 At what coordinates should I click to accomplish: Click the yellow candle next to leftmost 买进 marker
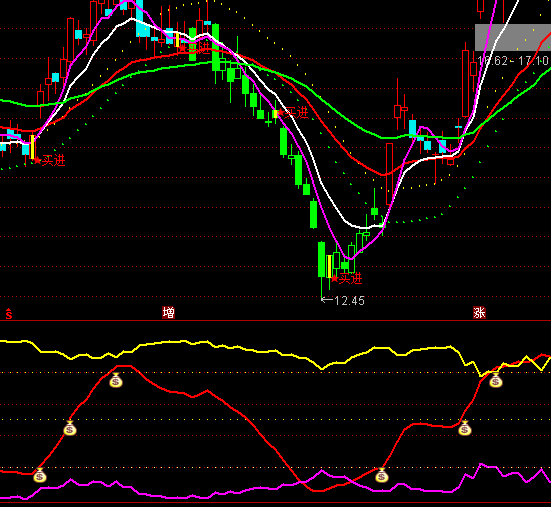point(33,147)
